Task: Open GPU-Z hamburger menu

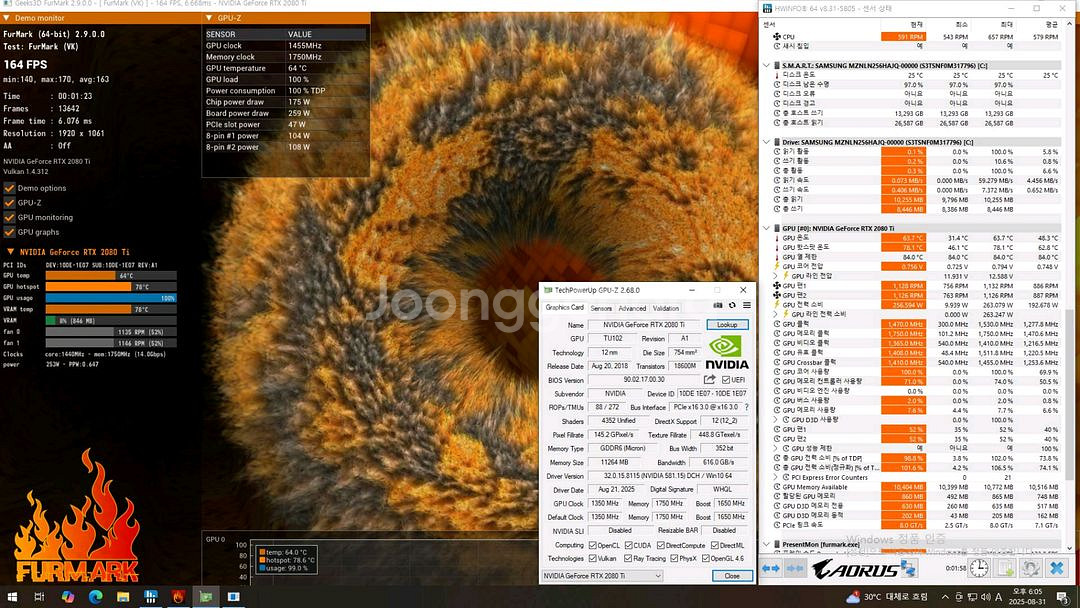Action: 747,306
